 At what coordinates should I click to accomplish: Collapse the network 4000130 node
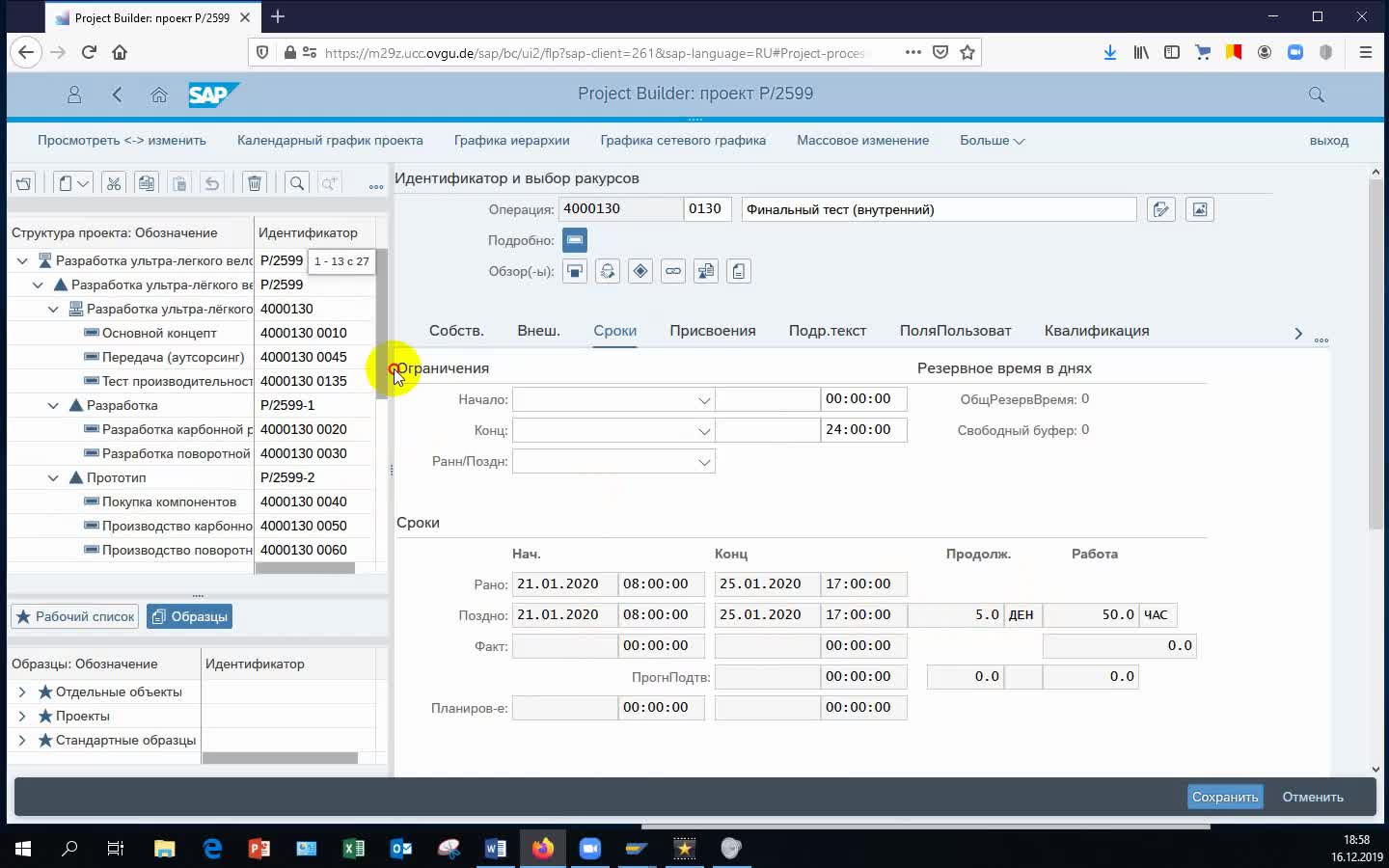tap(53, 309)
